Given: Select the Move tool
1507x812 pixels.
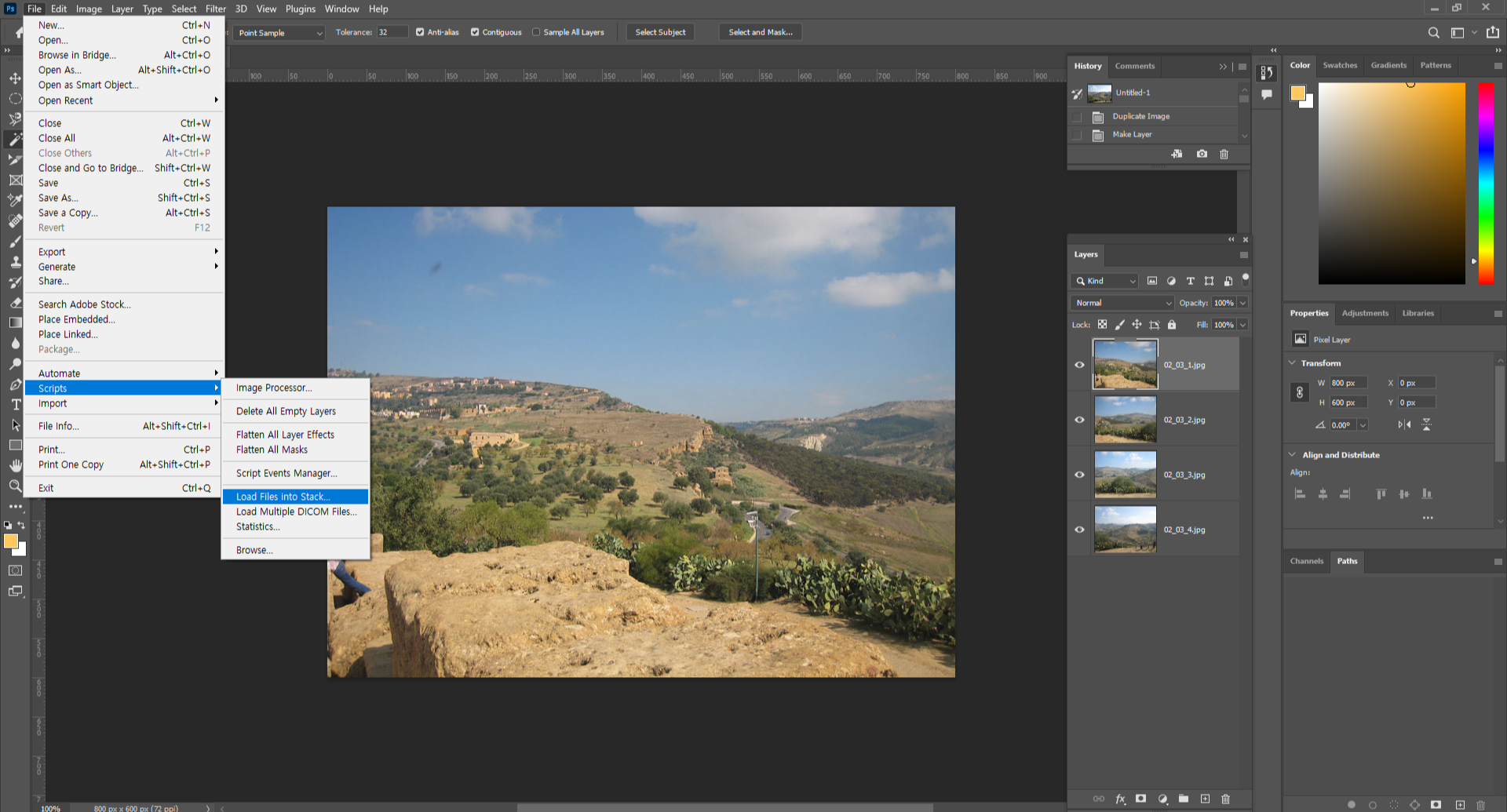Looking at the screenshot, I should 15,78.
